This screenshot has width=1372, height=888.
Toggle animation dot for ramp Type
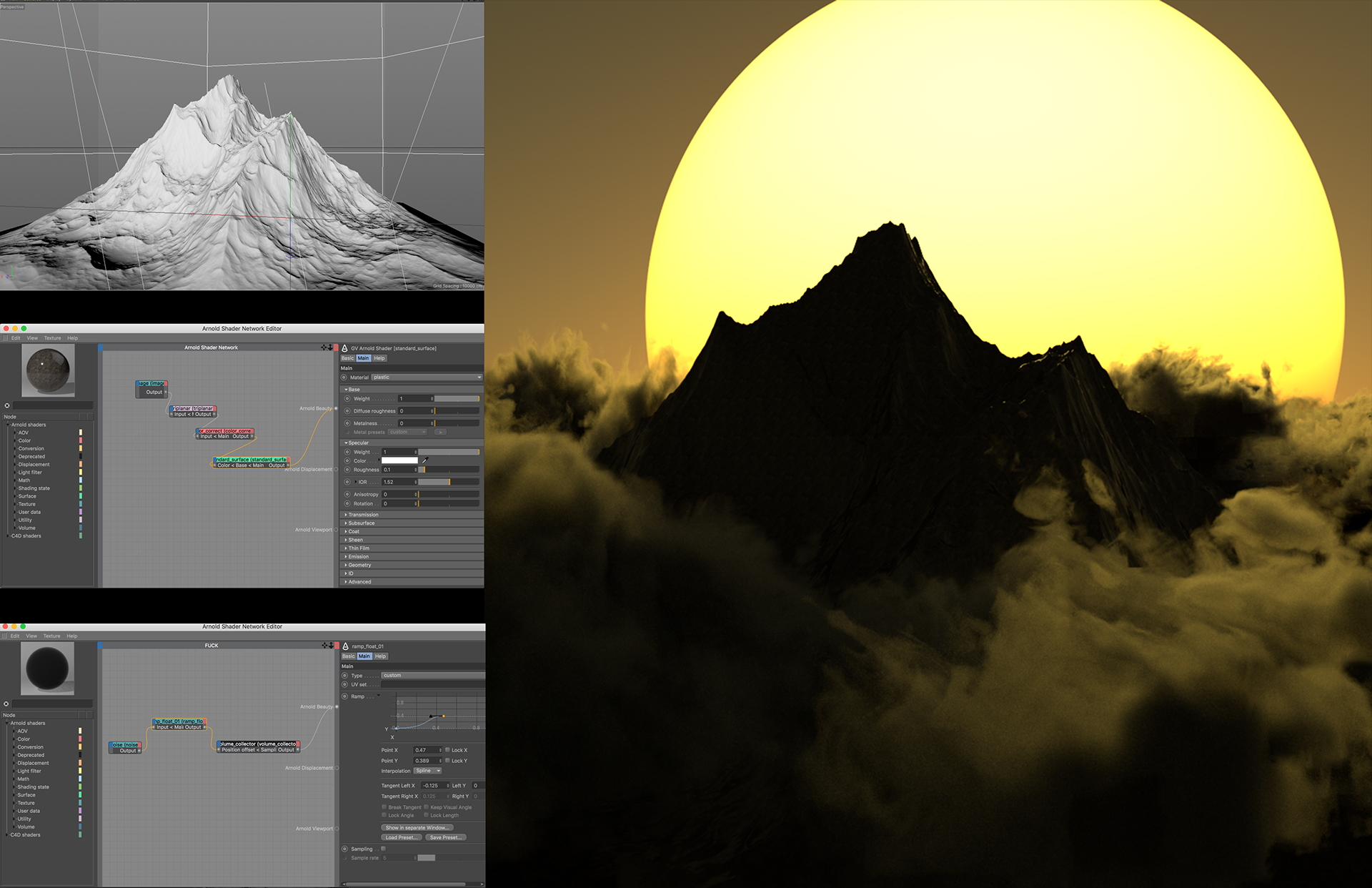(x=344, y=675)
